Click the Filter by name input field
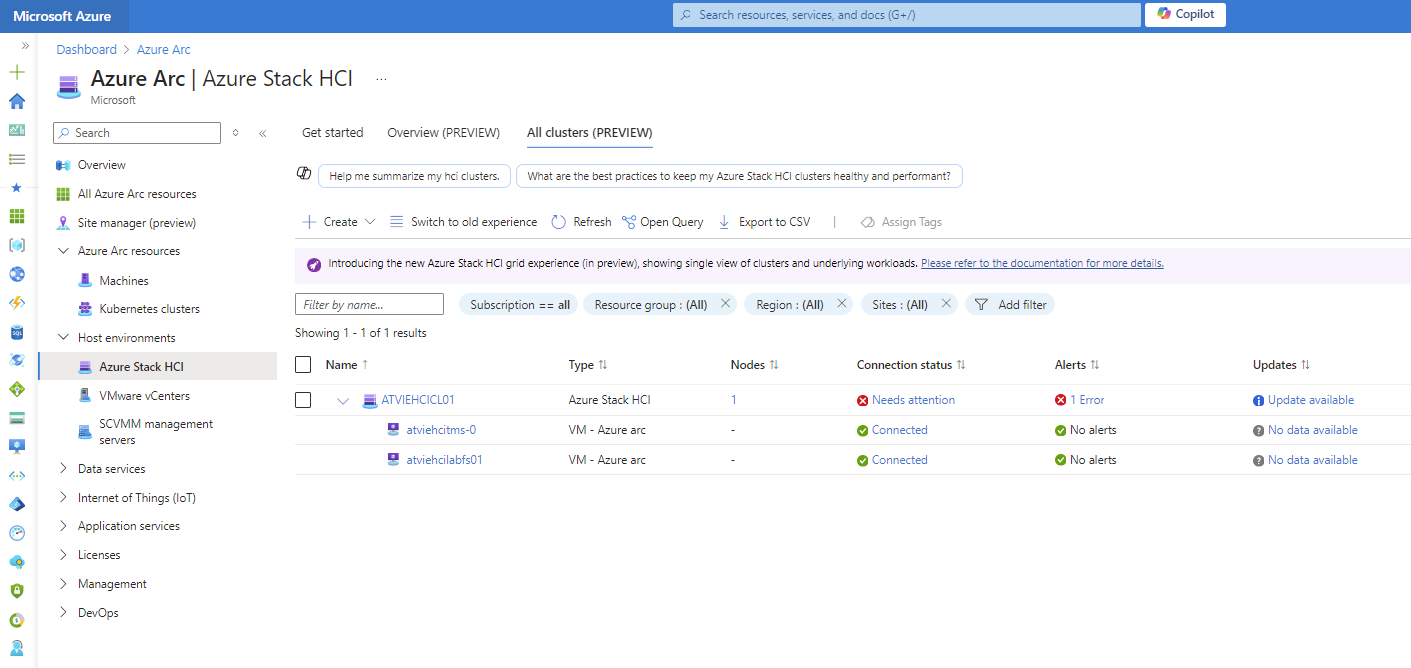Viewport: 1411px width, 668px height. click(369, 304)
